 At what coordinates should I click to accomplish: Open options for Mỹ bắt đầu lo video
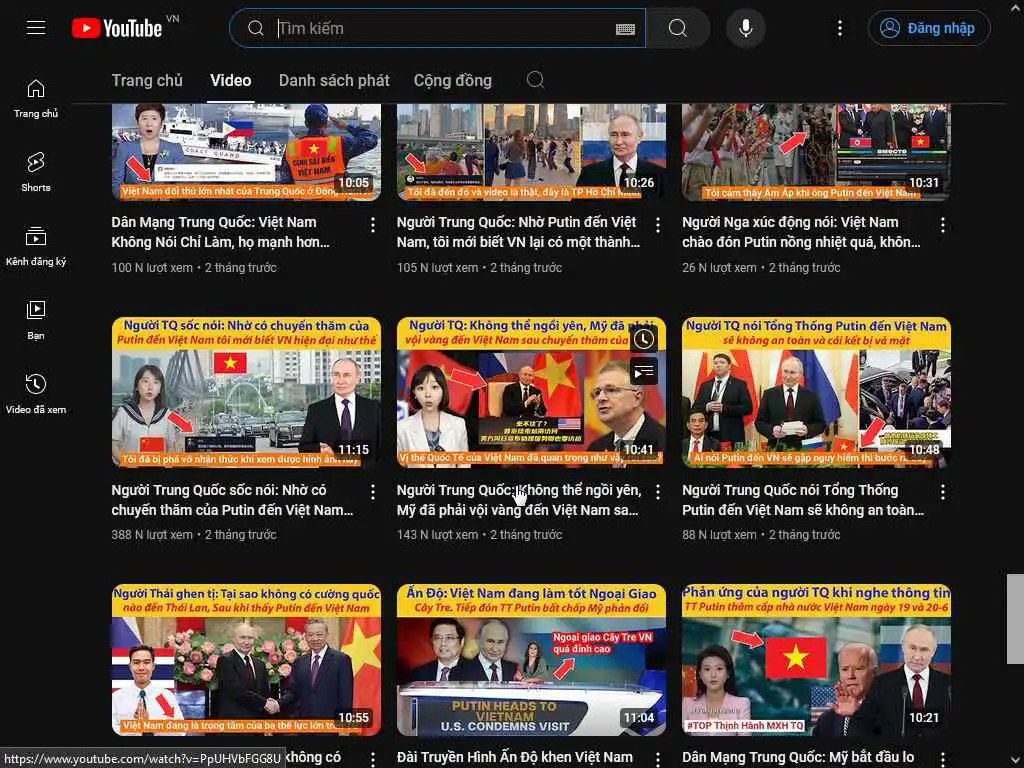coord(942,758)
